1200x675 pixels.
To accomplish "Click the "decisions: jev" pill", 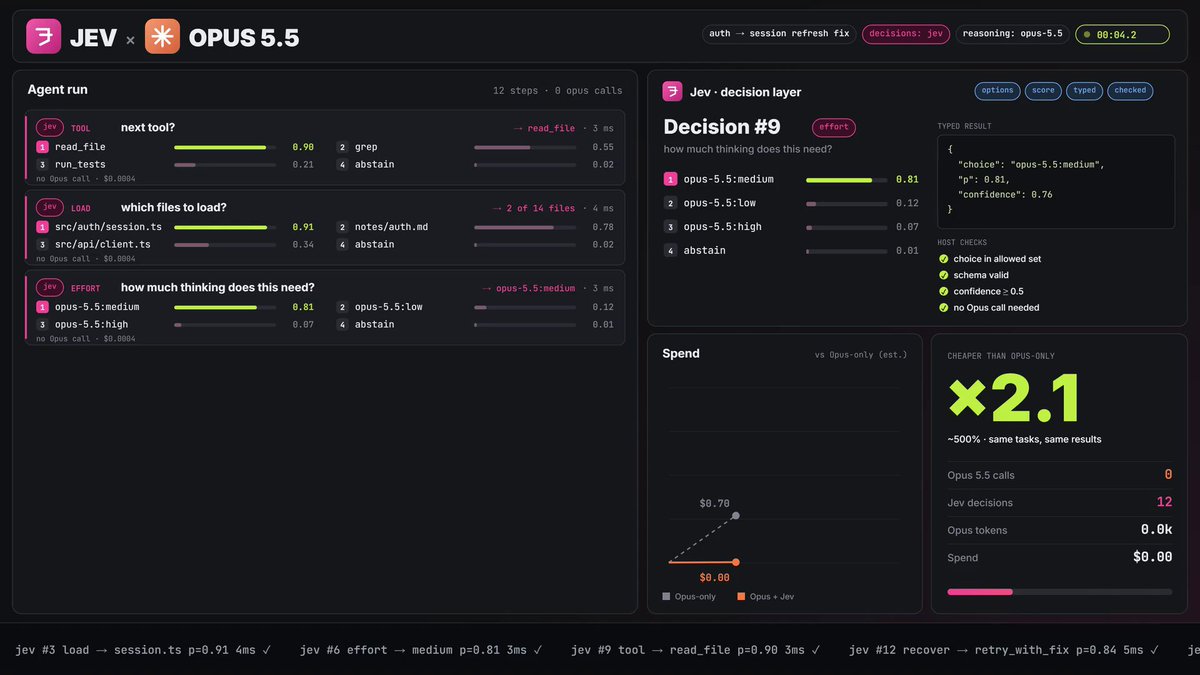I will [x=906, y=34].
